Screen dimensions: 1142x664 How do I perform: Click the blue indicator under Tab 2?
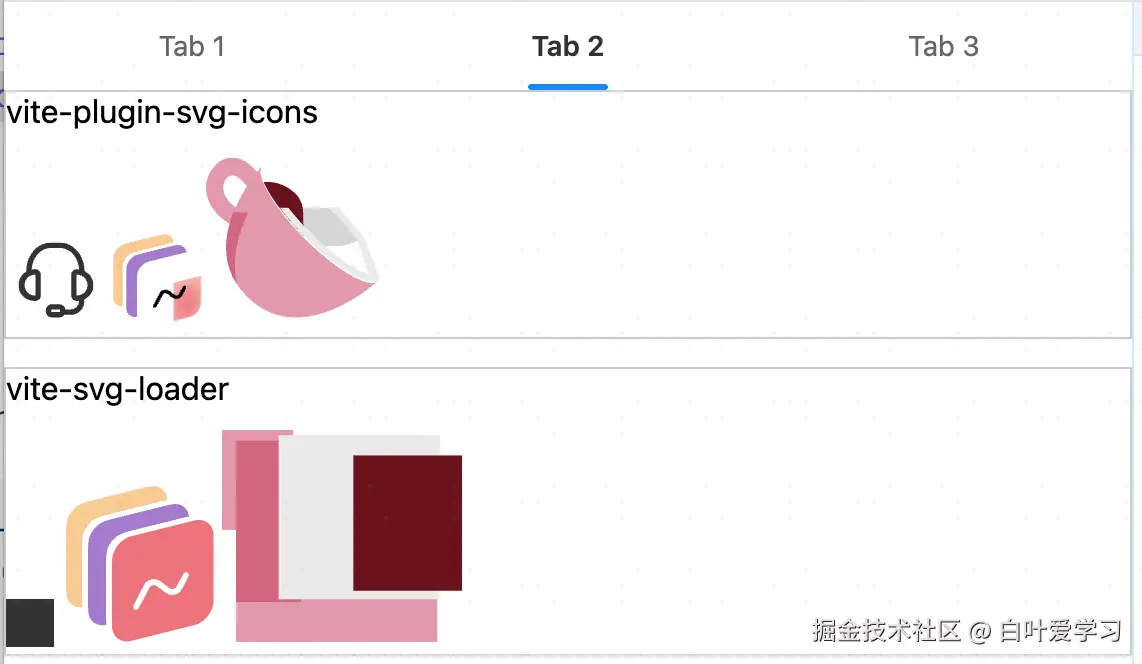(x=568, y=87)
